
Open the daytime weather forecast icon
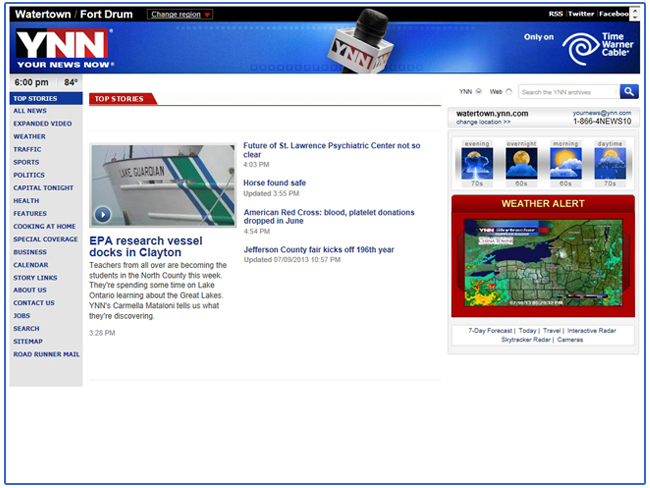pyautogui.click(x=609, y=163)
